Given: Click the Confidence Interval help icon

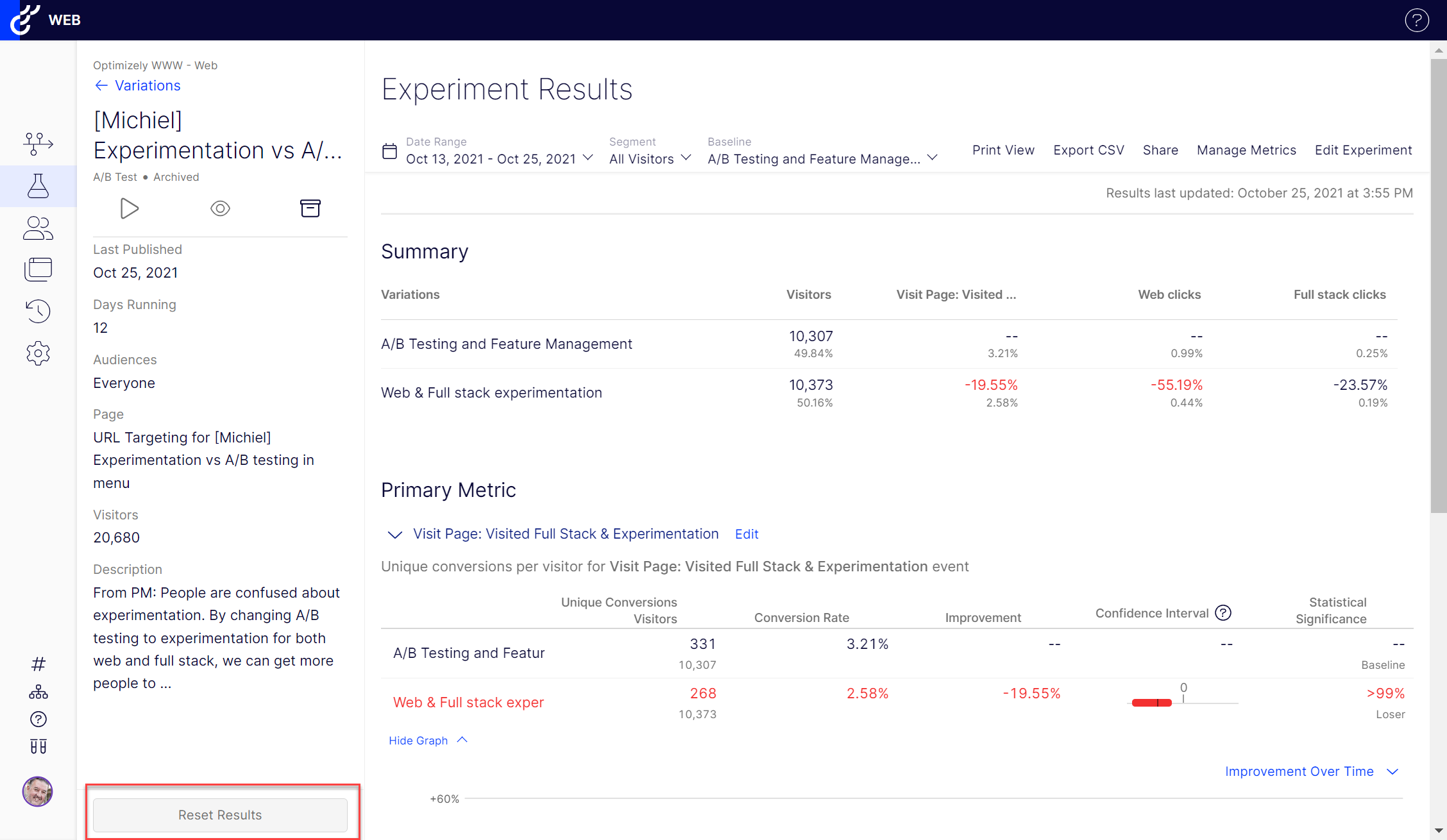Looking at the screenshot, I should click(x=1223, y=613).
